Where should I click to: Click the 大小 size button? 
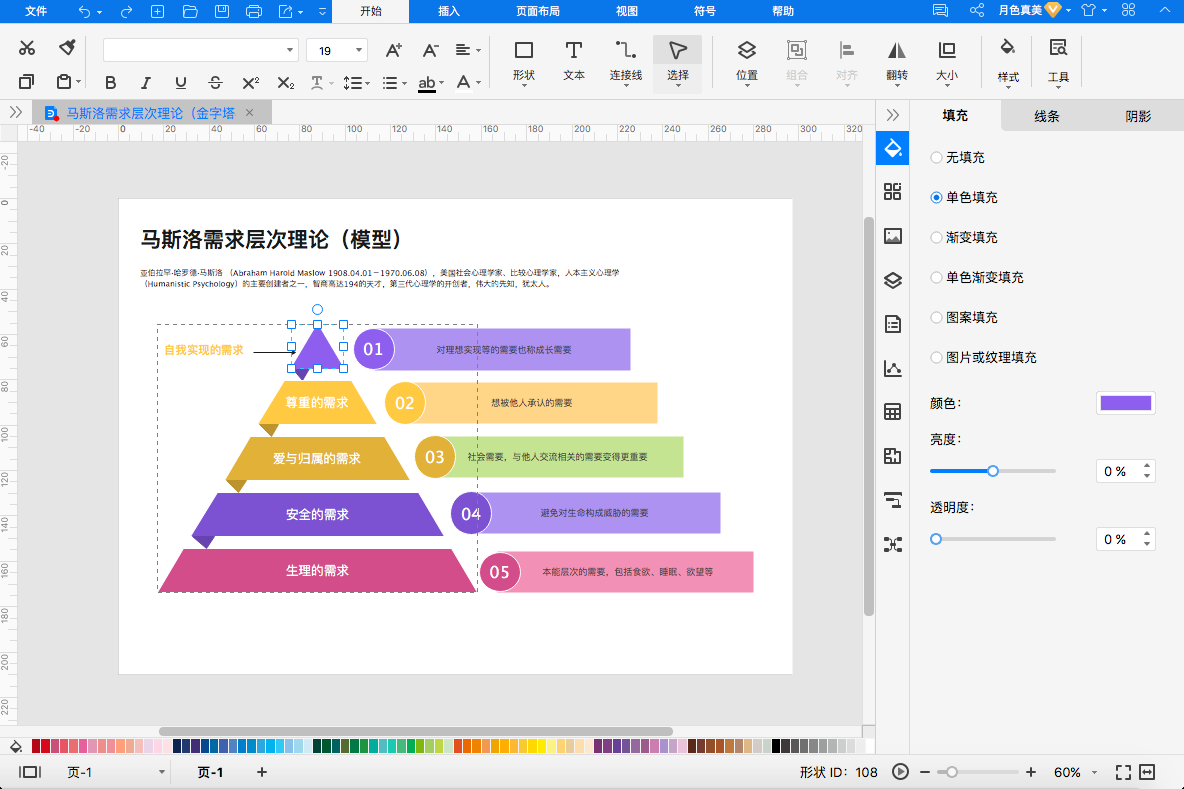(947, 61)
